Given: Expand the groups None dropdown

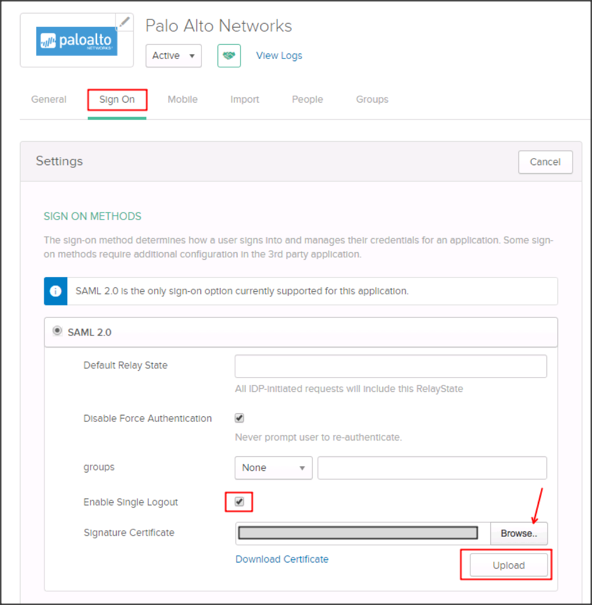Looking at the screenshot, I should pos(273,468).
